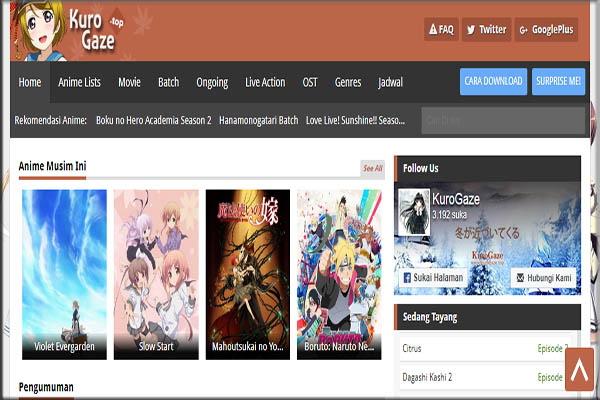The image size is (600, 400).
Task: Open Hanamonogatari Batch recommendation
Action: (x=258, y=120)
